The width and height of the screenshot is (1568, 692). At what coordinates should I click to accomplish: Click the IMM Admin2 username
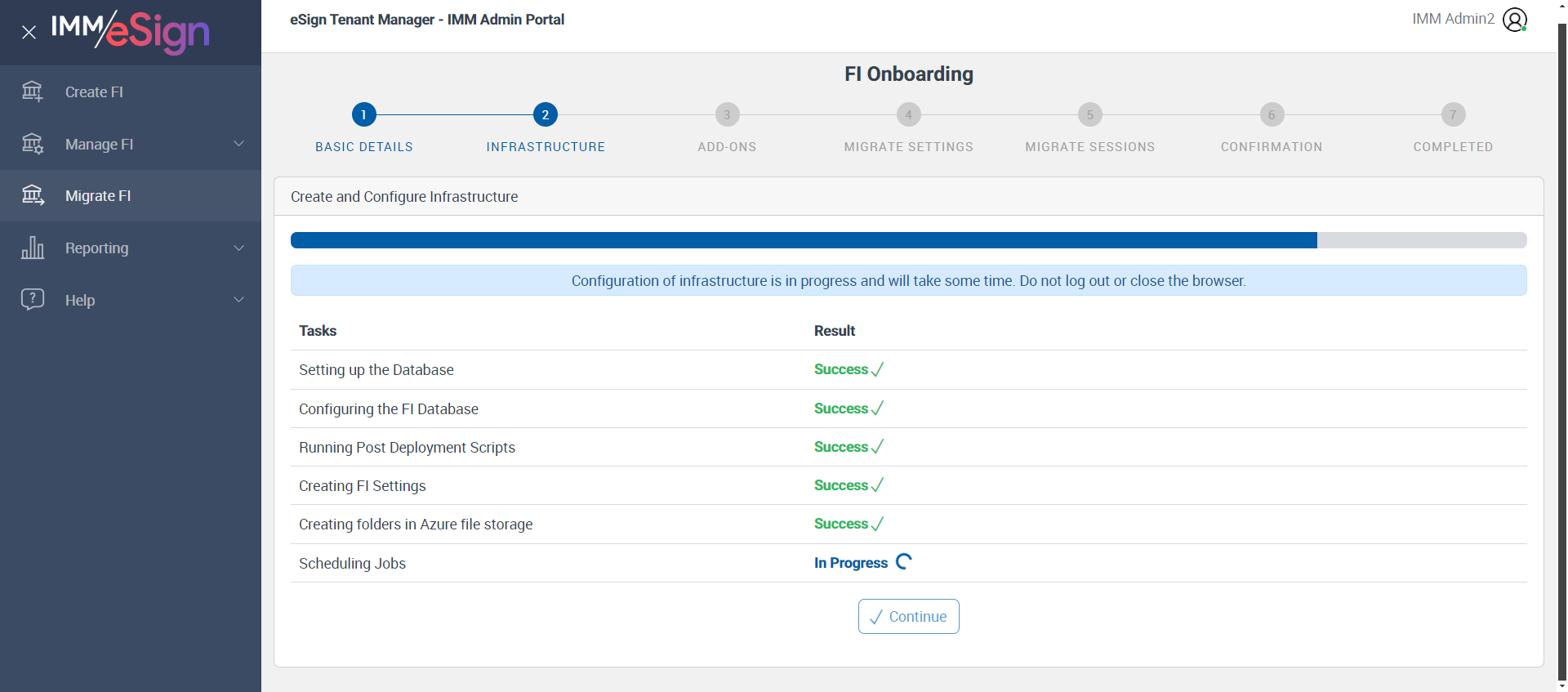point(1453,19)
